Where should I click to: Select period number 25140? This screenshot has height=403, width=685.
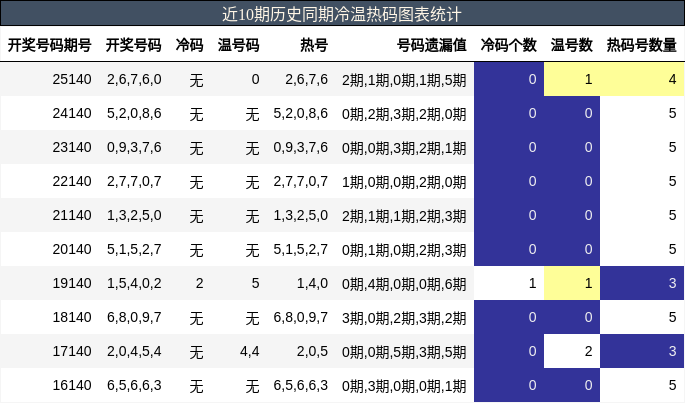(x=72, y=79)
